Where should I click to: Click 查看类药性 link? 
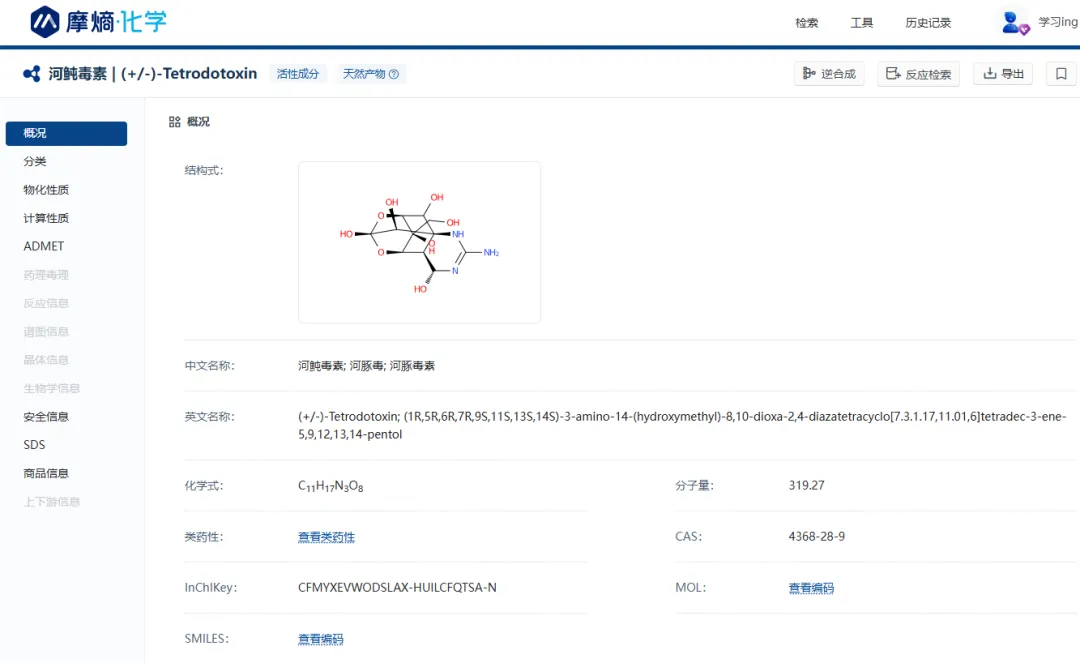(326, 537)
